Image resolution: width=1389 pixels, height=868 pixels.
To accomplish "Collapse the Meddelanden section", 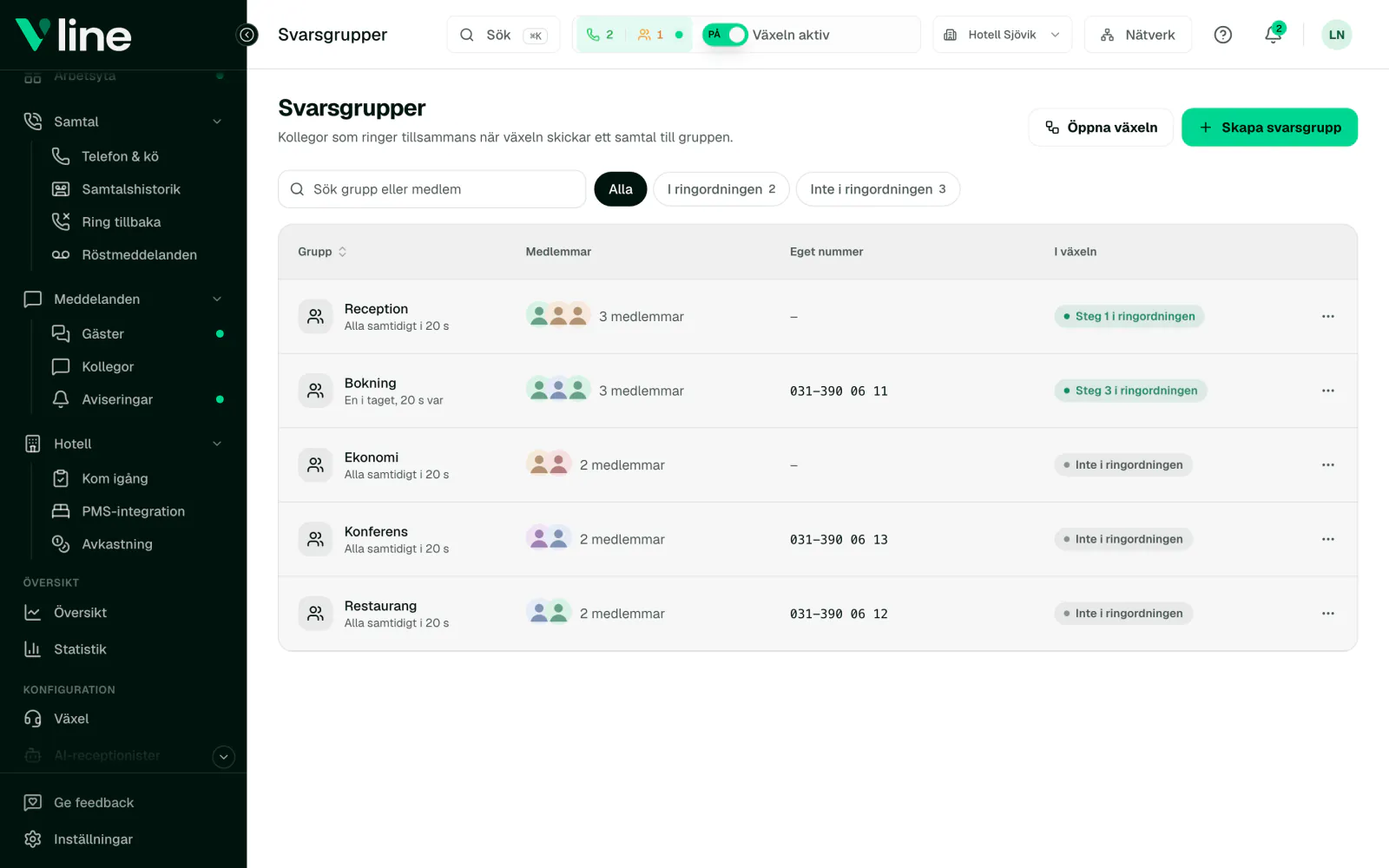I will 217,299.
